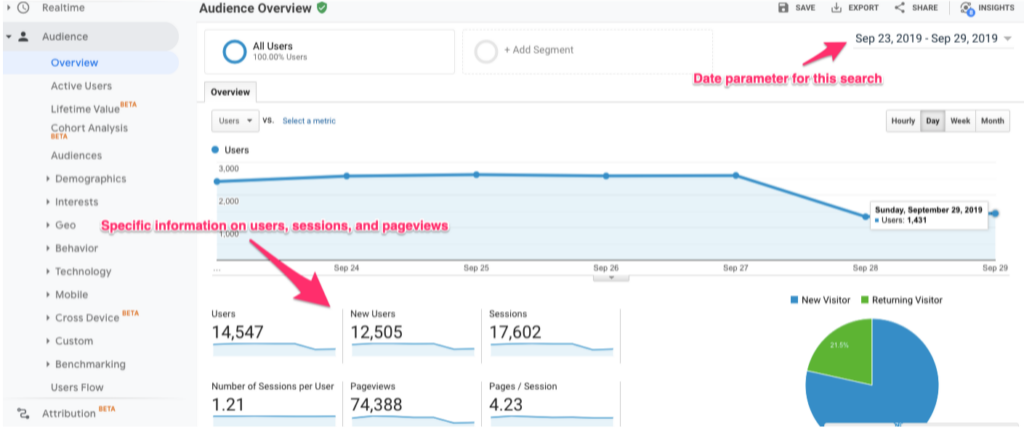
Task: Click the Audience Overview page title
Action: (x=255, y=8)
